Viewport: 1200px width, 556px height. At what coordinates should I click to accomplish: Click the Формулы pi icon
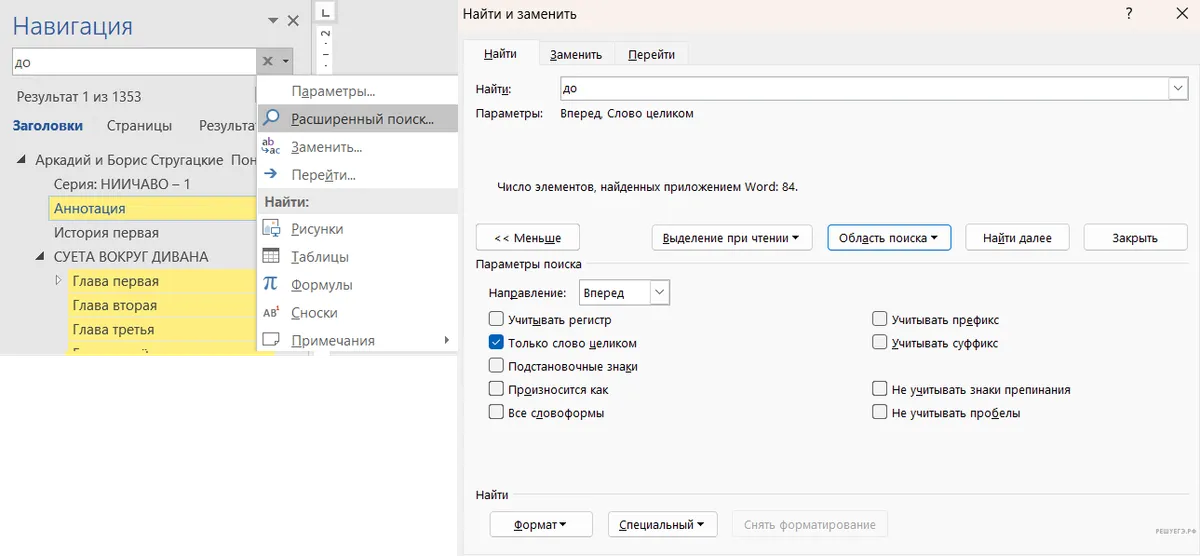[270, 284]
